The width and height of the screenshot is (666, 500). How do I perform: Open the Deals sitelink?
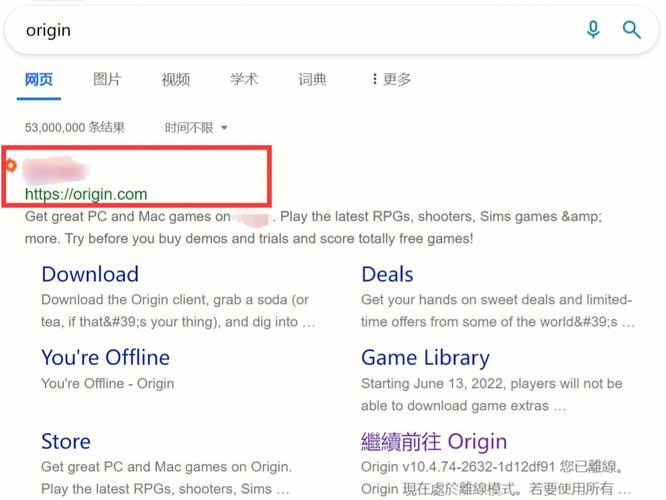click(x=387, y=274)
